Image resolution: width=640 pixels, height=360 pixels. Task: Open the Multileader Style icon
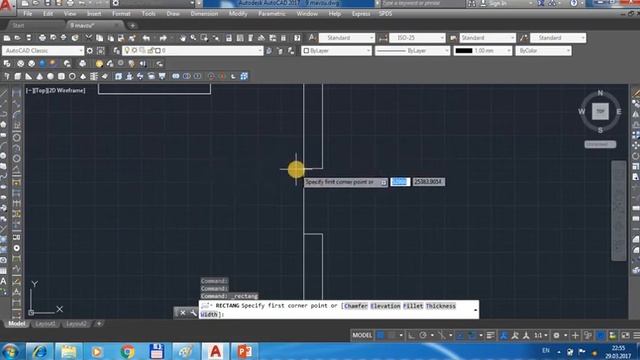[524, 38]
